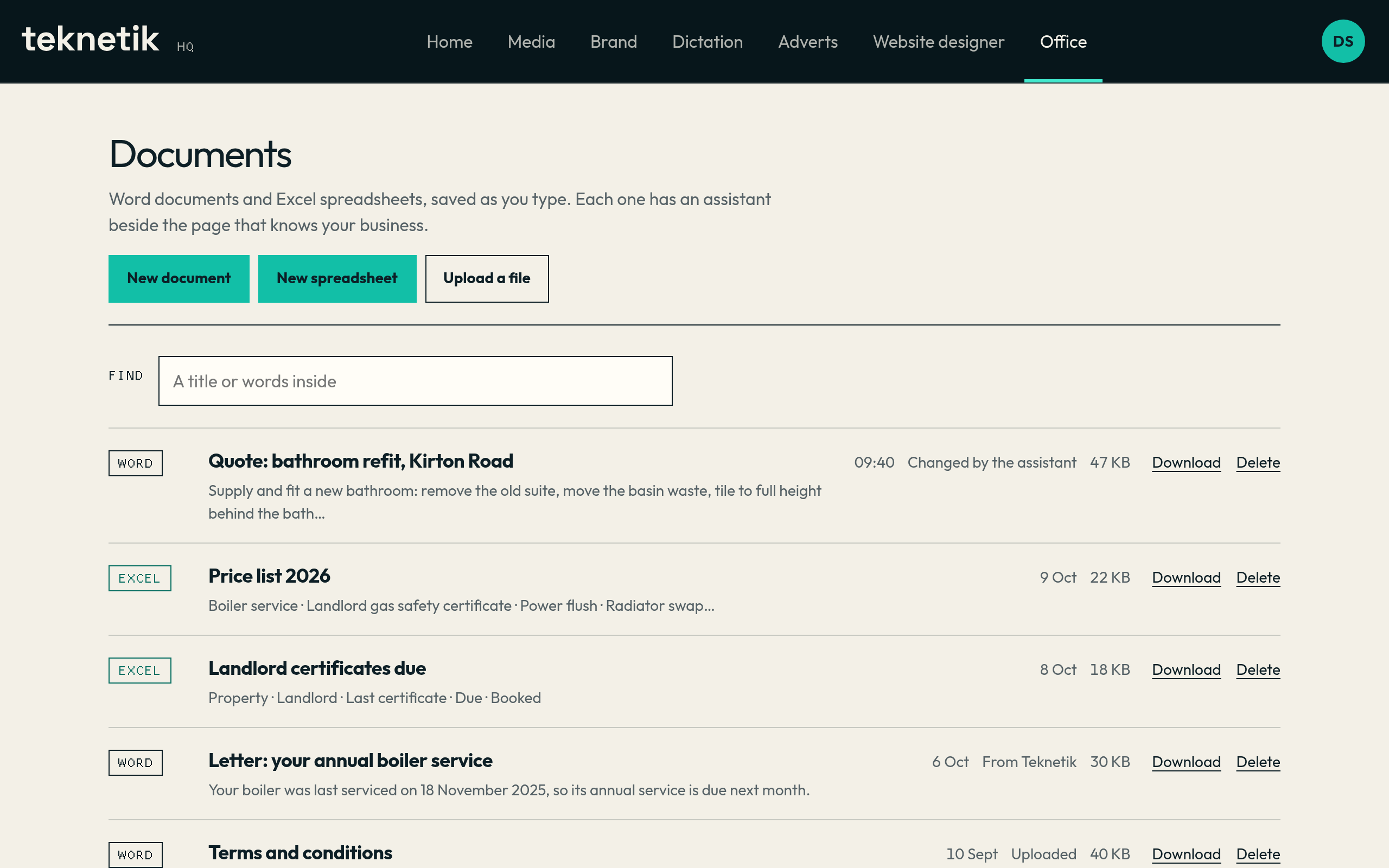Open the DS user avatar menu
1389x868 pixels.
[1342, 41]
